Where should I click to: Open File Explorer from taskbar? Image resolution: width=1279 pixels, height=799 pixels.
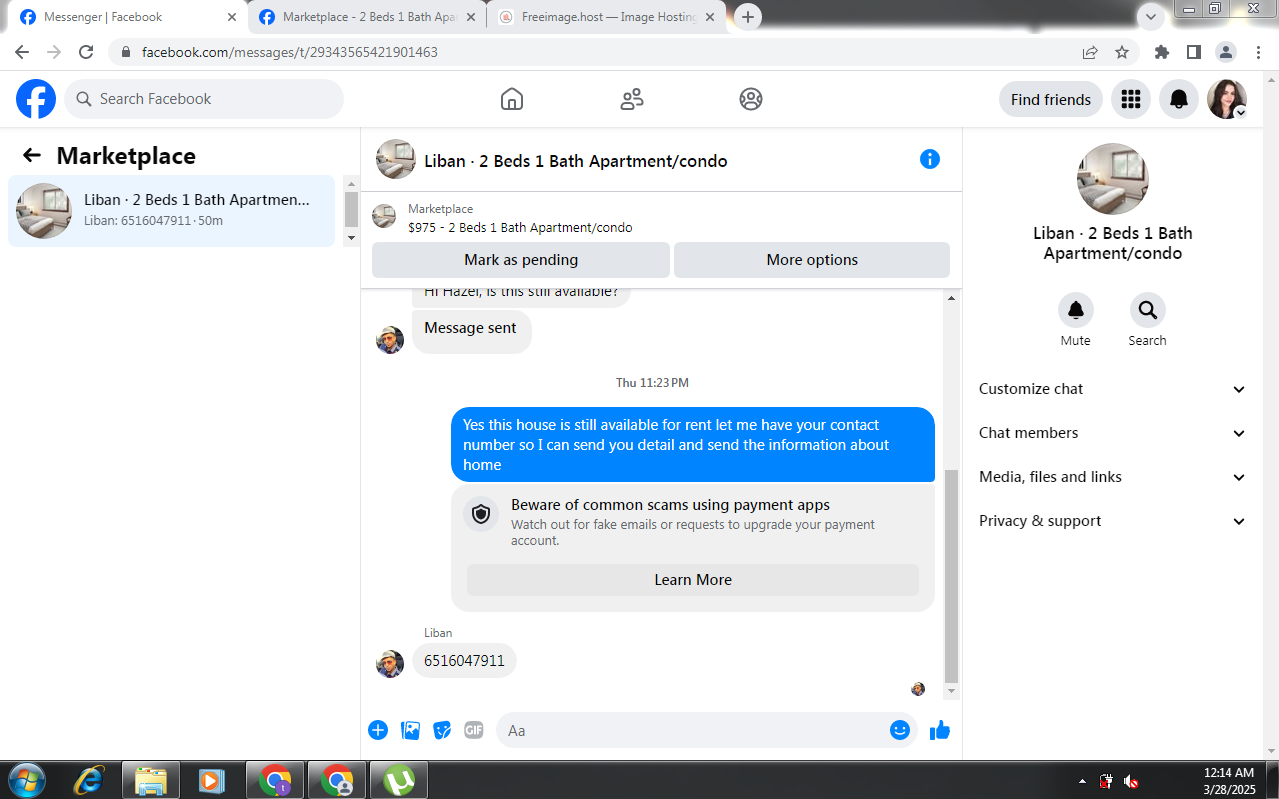151,780
